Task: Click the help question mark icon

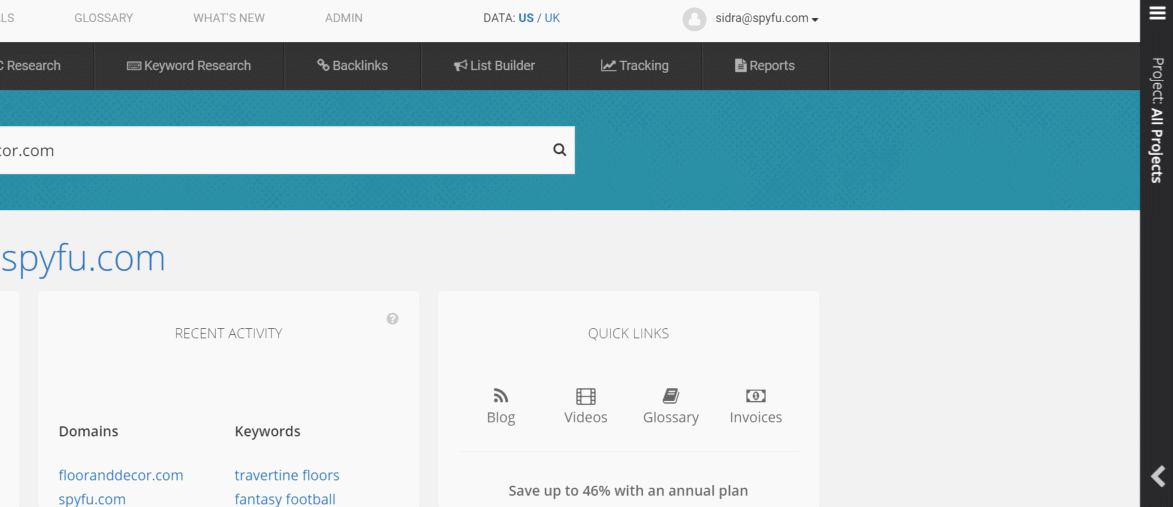Action: [x=393, y=319]
